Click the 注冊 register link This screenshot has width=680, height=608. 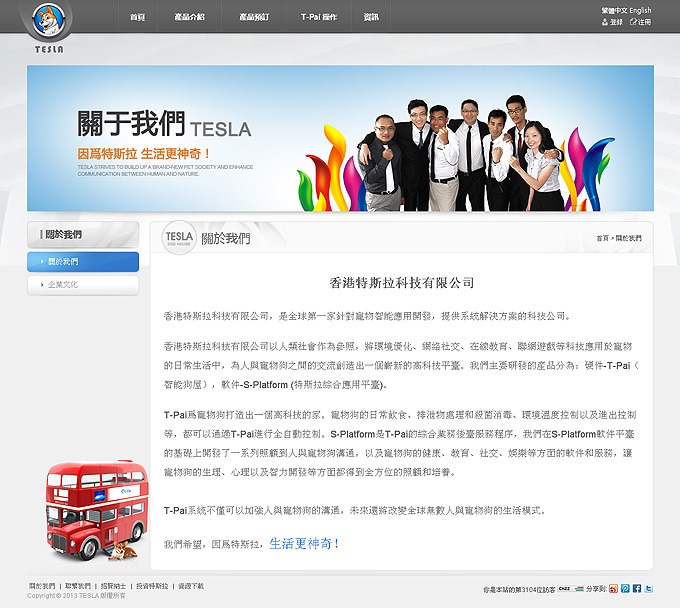click(x=644, y=22)
